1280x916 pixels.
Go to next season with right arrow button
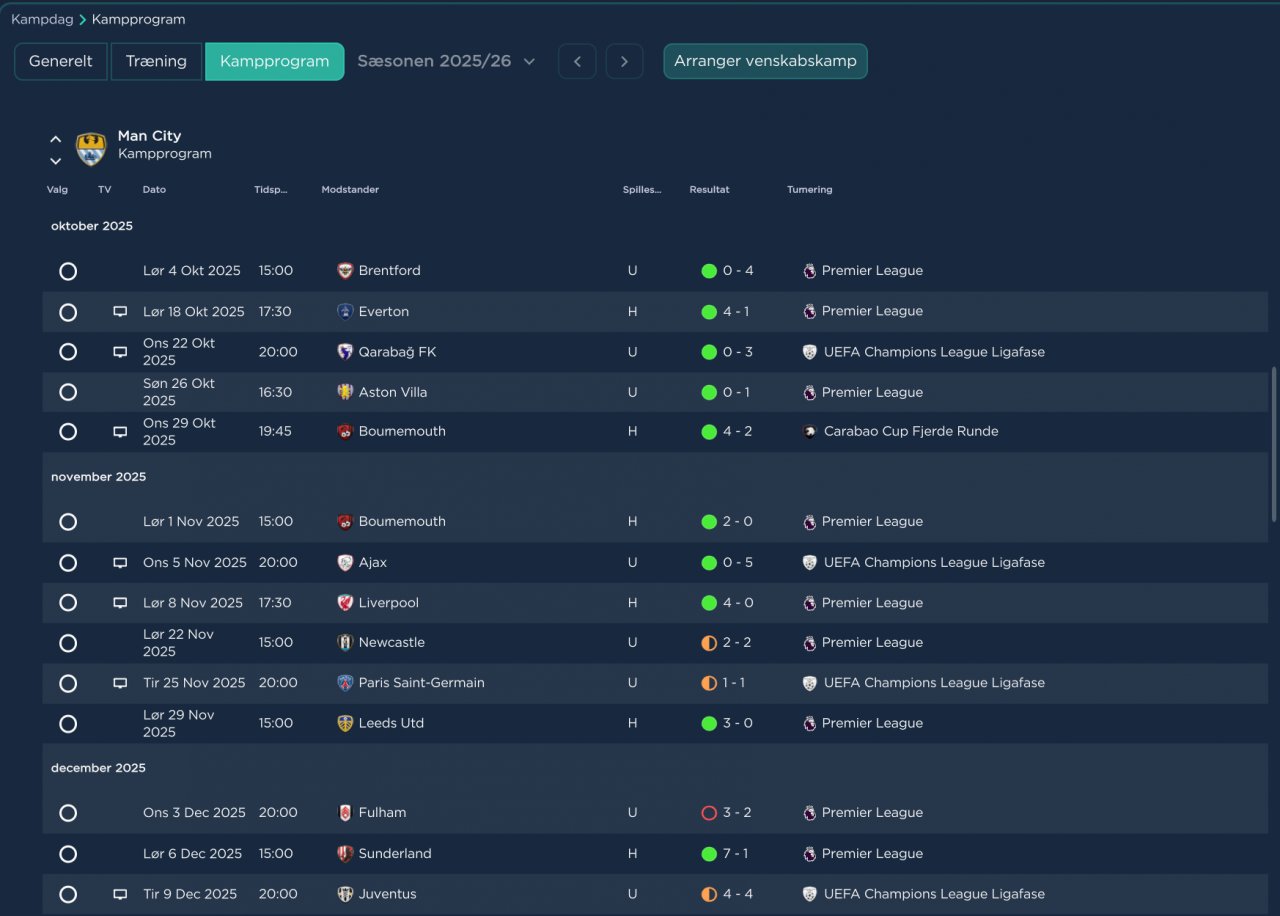tap(624, 61)
